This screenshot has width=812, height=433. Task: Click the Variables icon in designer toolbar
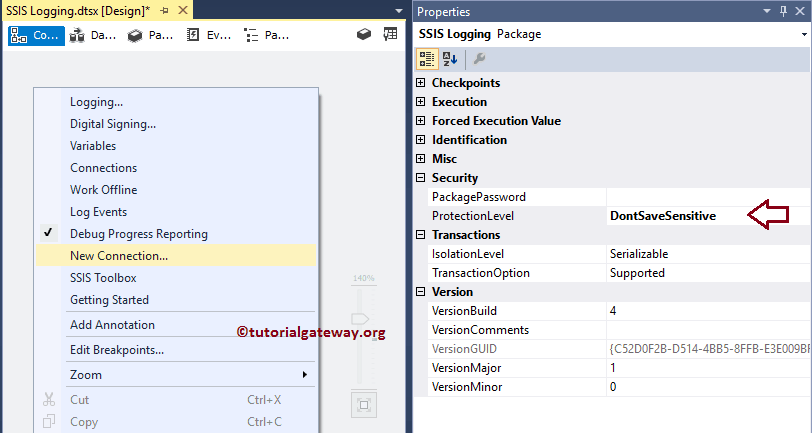point(390,35)
